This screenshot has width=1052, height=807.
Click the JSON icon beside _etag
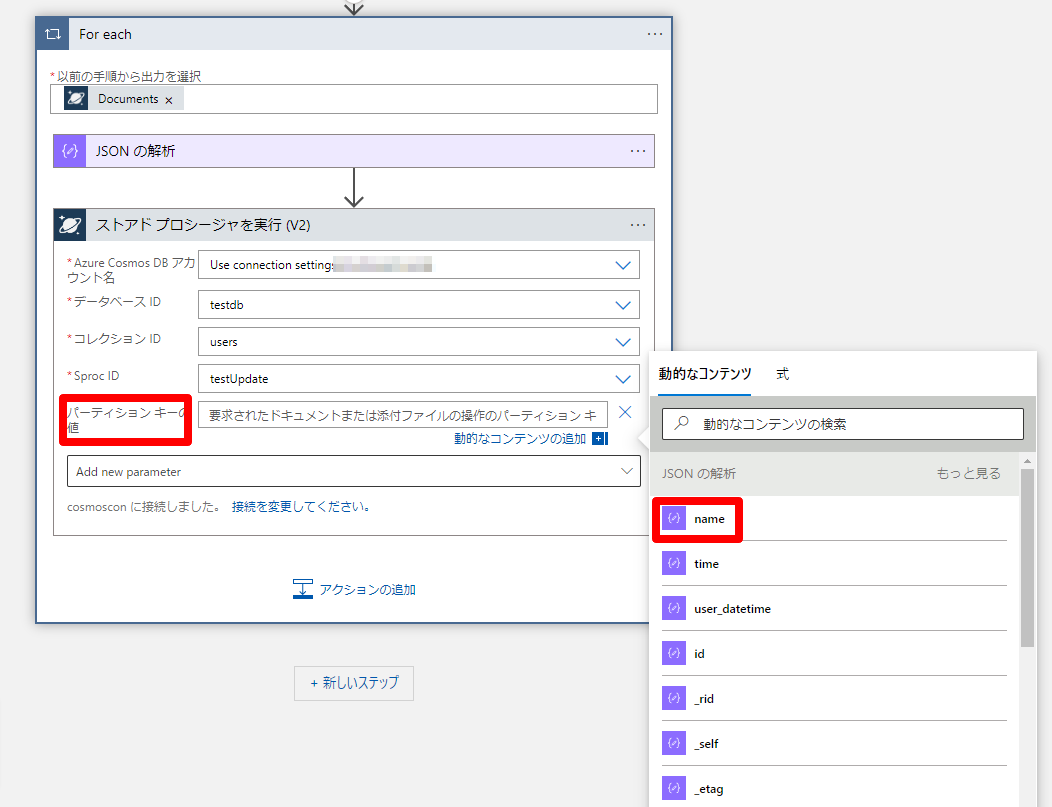click(674, 788)
